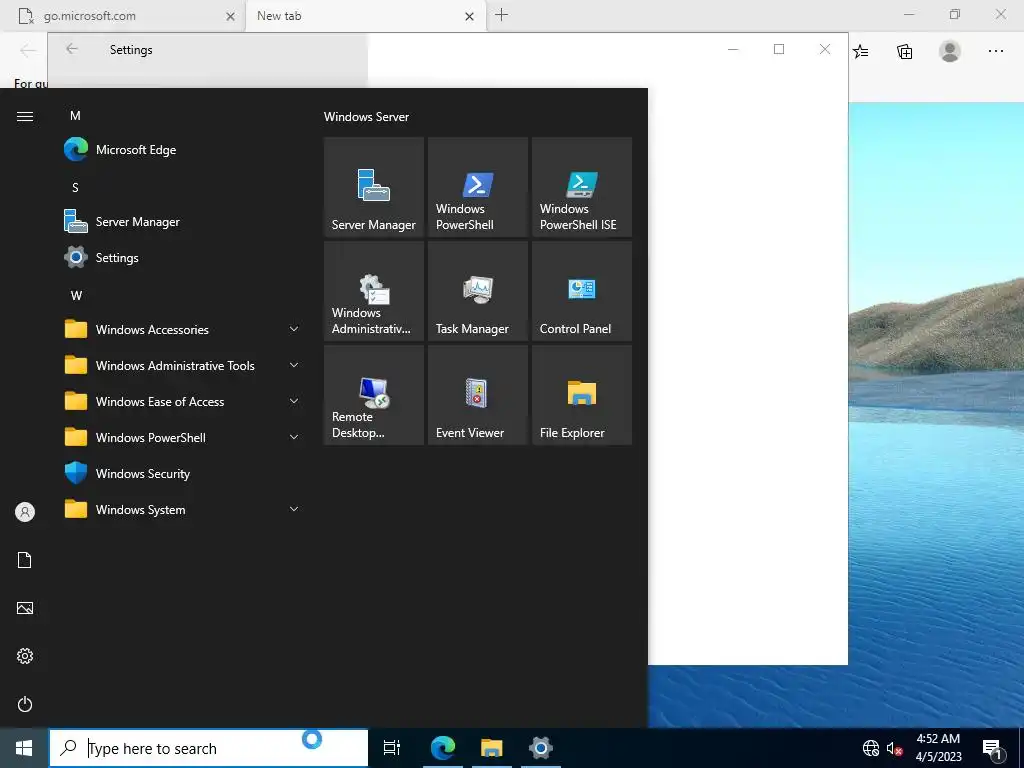Click the muted volume tray icon

[x=894, y=748]
